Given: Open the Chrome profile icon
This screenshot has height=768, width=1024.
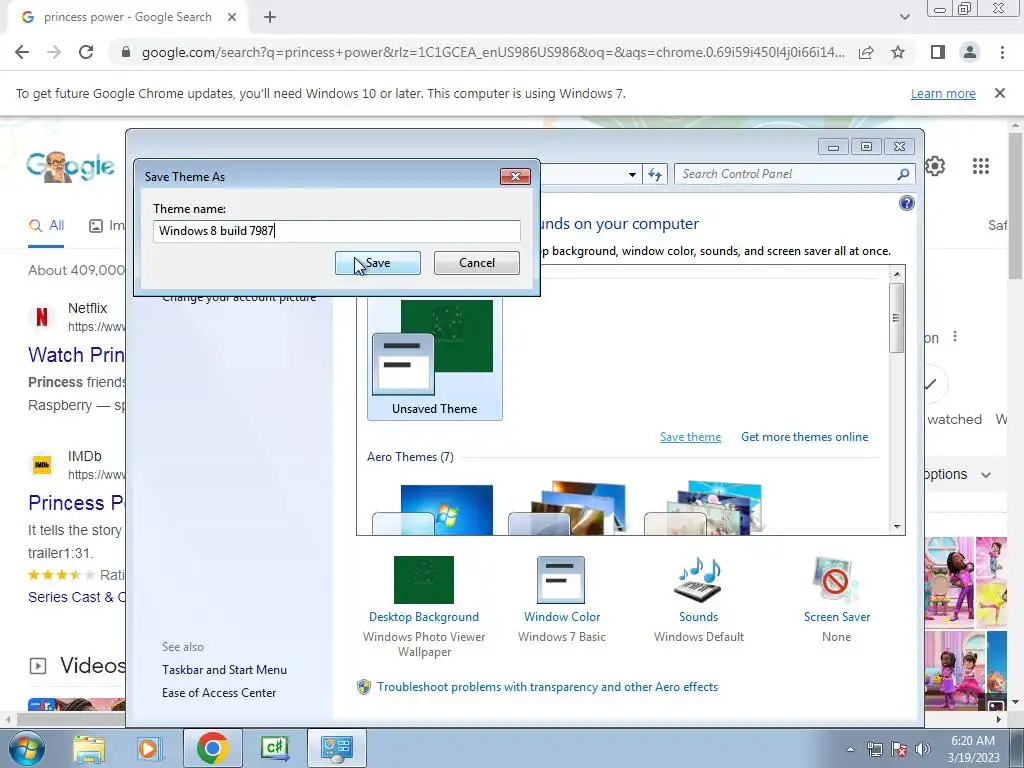Looking at the screenshot, I should pyautogui.click(x=970, y=52).
